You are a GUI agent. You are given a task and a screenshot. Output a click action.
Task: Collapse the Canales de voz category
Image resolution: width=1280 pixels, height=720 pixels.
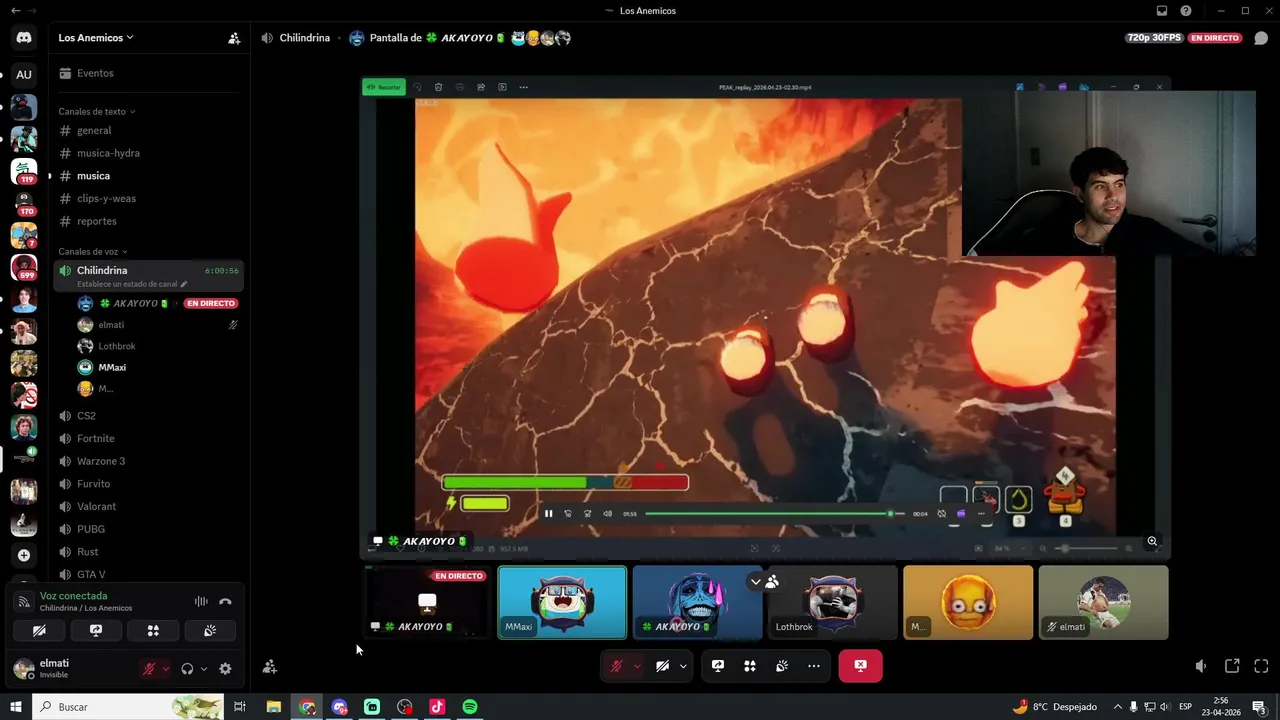[x=92, y=252]
